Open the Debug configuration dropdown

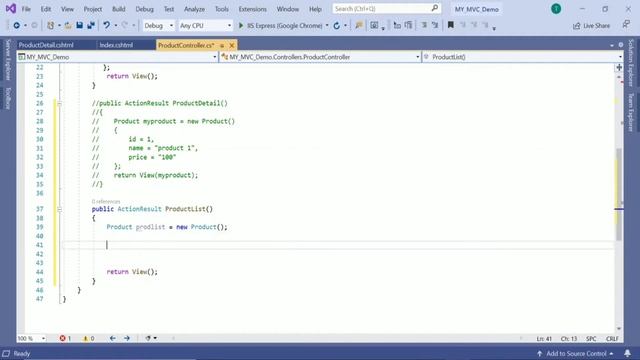pos(158,25)
